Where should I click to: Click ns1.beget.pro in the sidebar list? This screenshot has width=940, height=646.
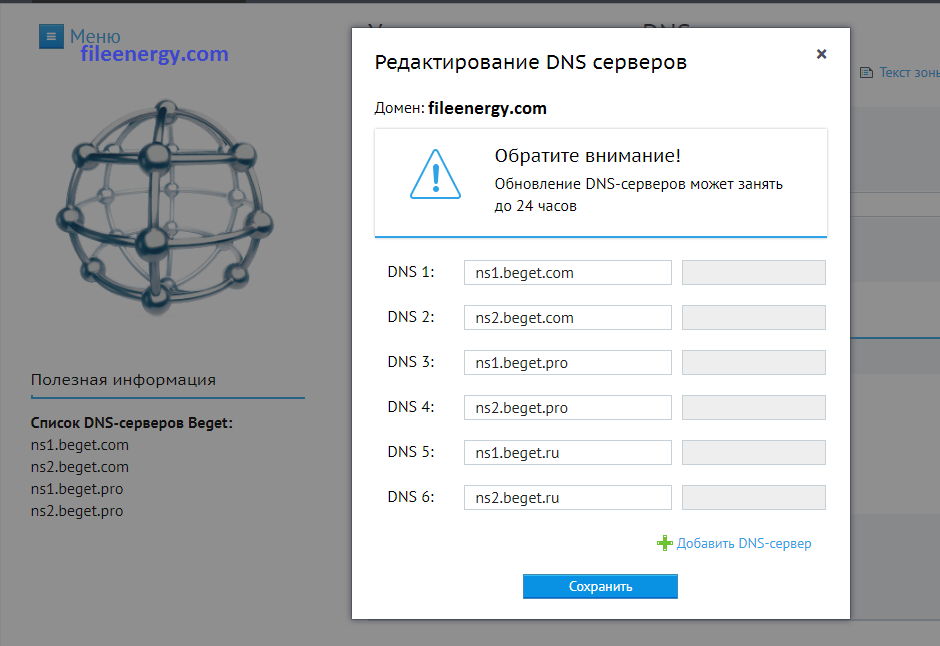pos(77,489)
